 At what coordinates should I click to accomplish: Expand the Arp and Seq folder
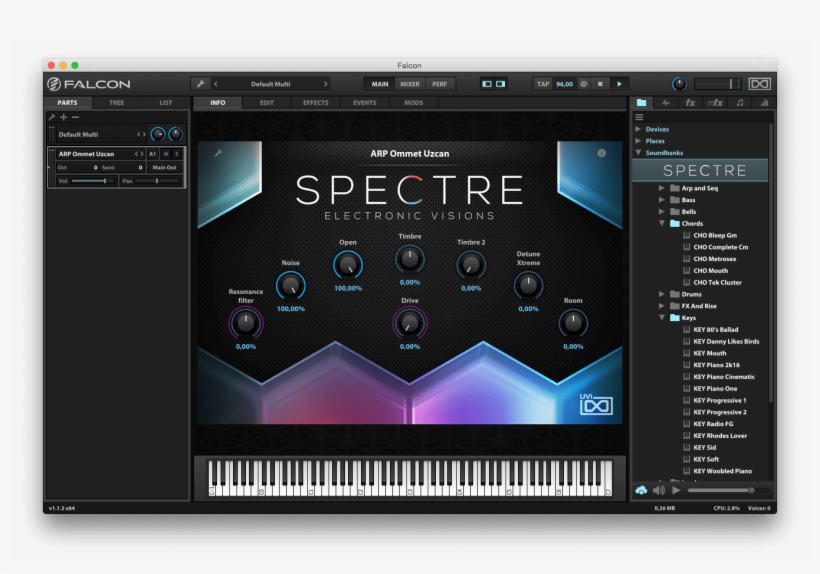662,188
